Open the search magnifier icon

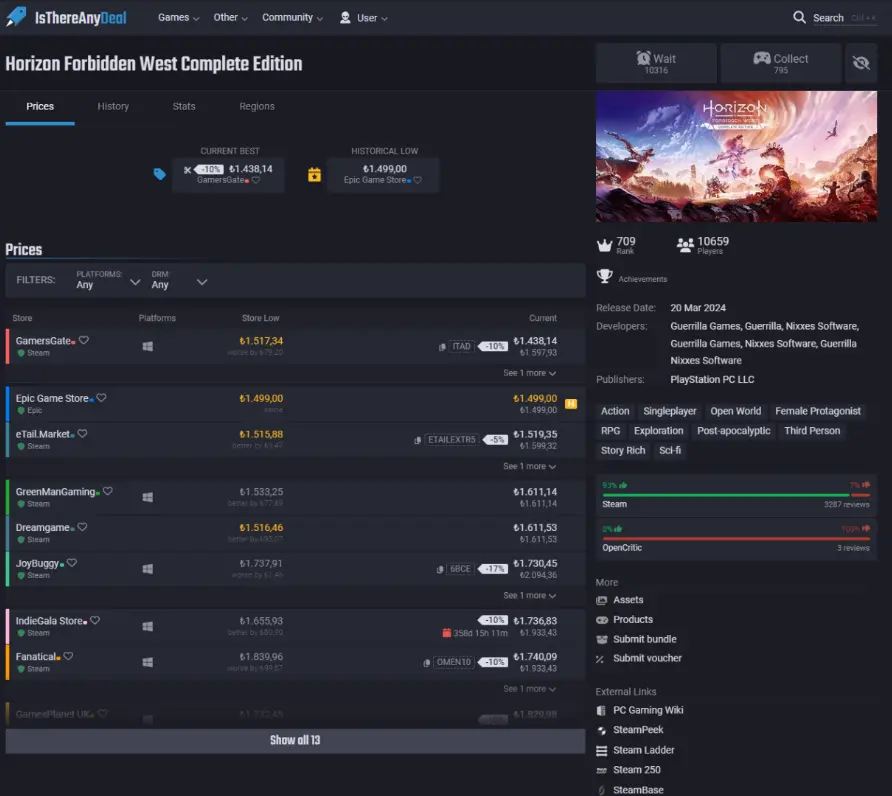(799, 18)
